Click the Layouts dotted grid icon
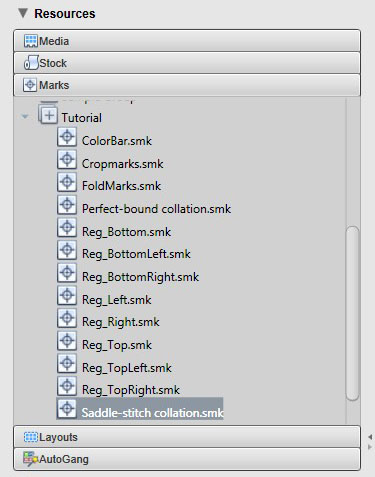Viewport: 375px width, 477px height. click(x=30, y=437)
